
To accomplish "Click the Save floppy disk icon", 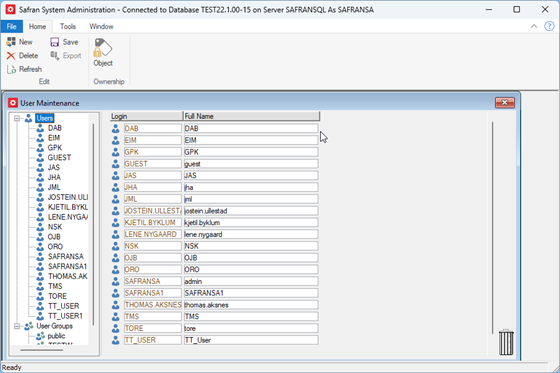I will 55,42.
